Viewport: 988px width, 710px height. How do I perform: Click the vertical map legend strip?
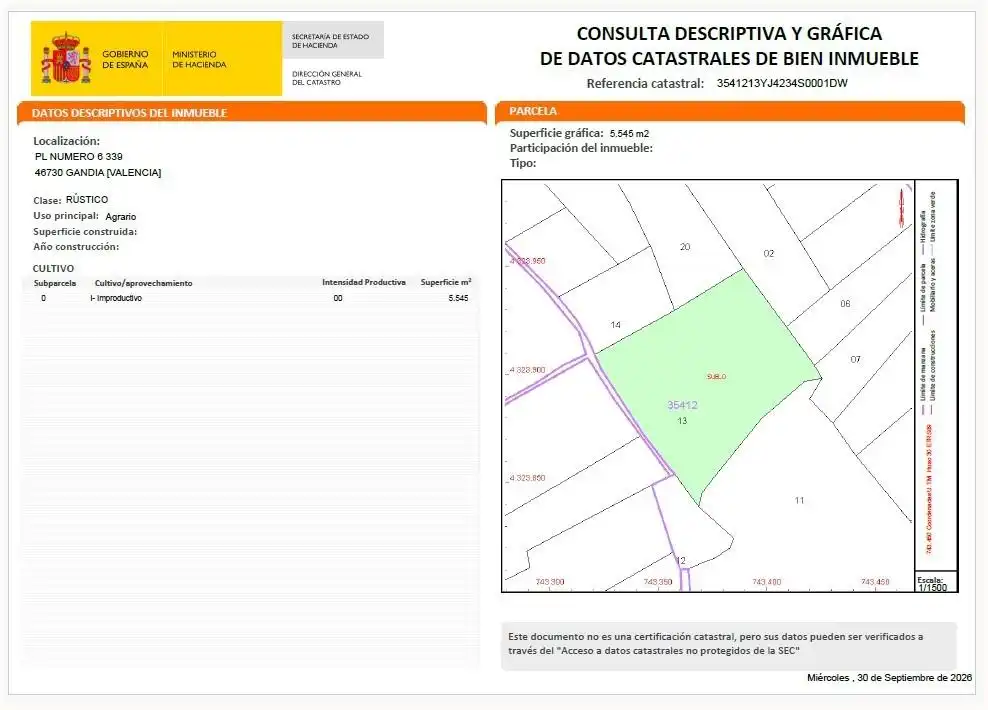(x=936, y=375)
